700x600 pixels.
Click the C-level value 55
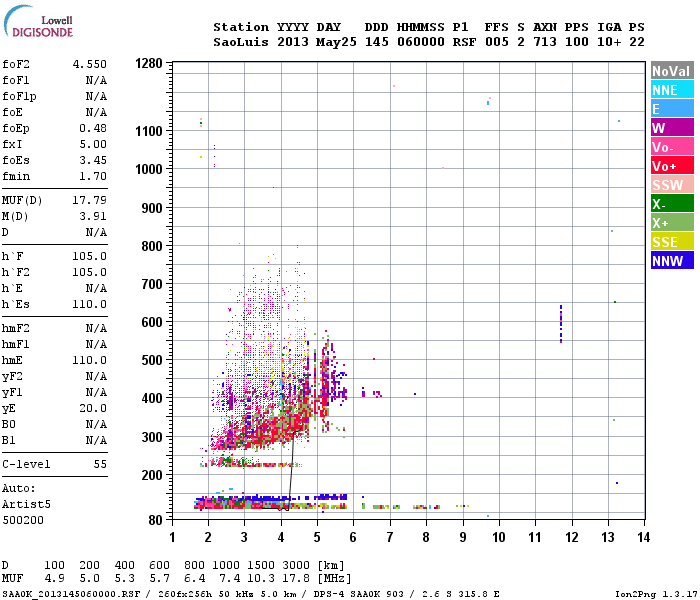[100, 464]
